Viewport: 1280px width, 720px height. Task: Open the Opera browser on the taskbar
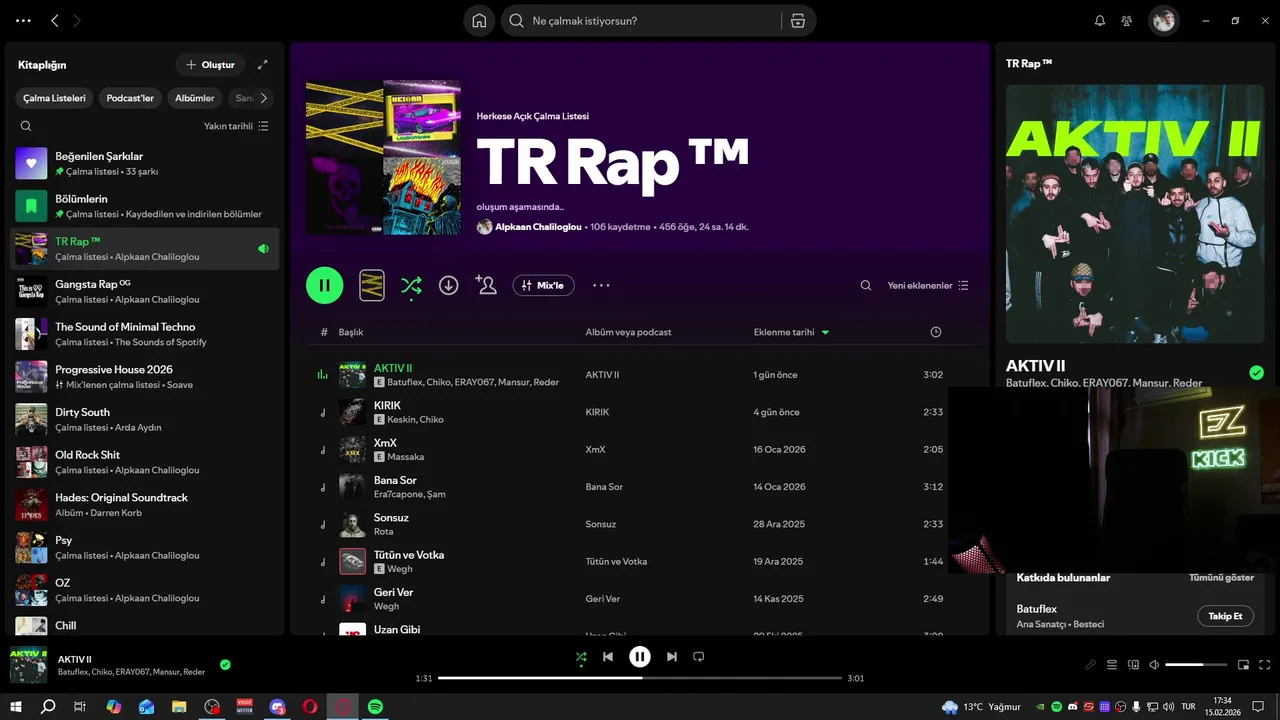[310, 706]
